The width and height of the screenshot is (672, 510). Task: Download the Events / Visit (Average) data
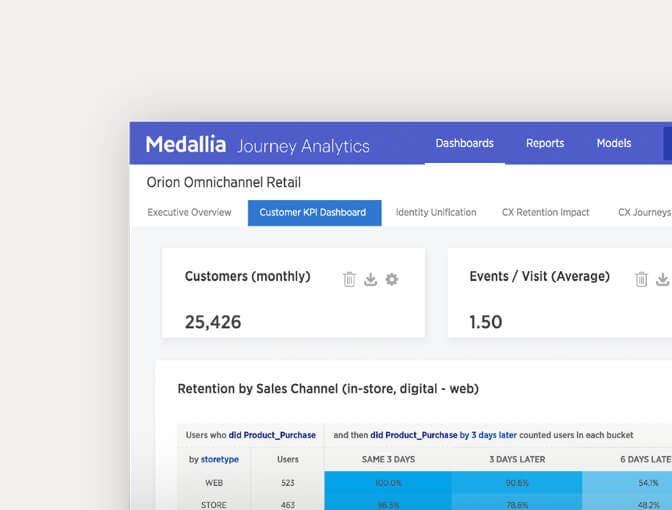[x=663, y=279]
